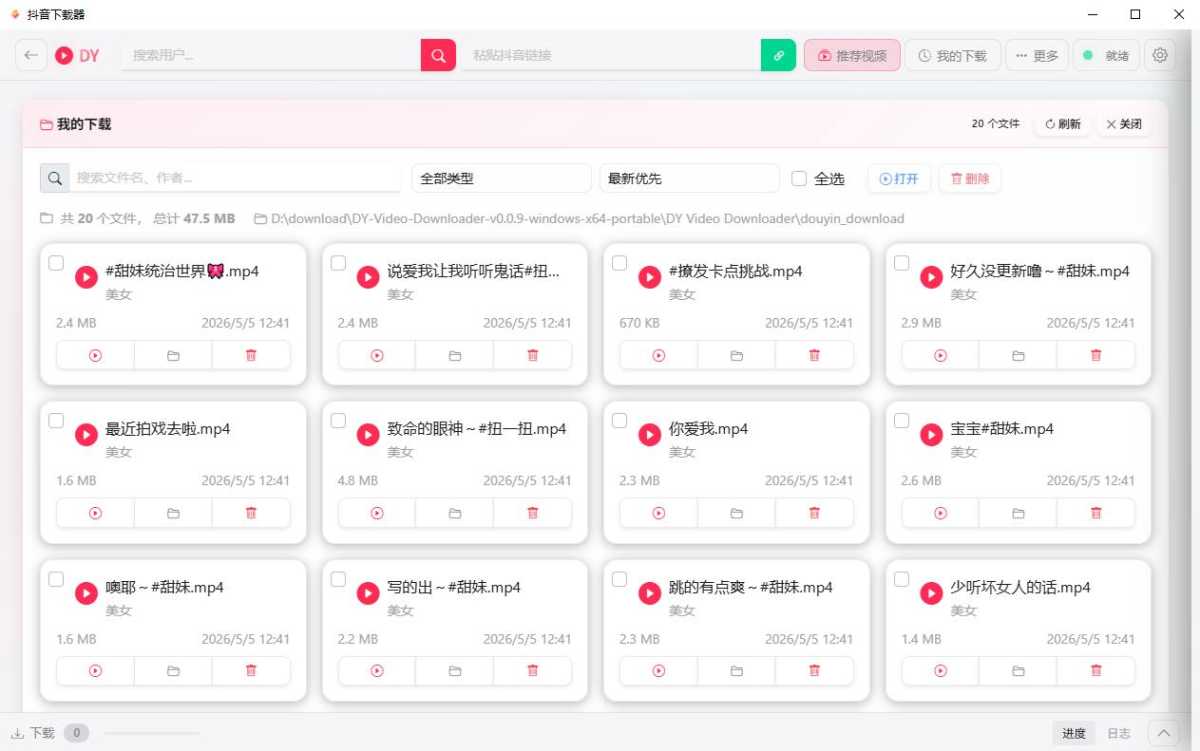Open the 全部类型 file type dropdown

click(x=501, y=178)
